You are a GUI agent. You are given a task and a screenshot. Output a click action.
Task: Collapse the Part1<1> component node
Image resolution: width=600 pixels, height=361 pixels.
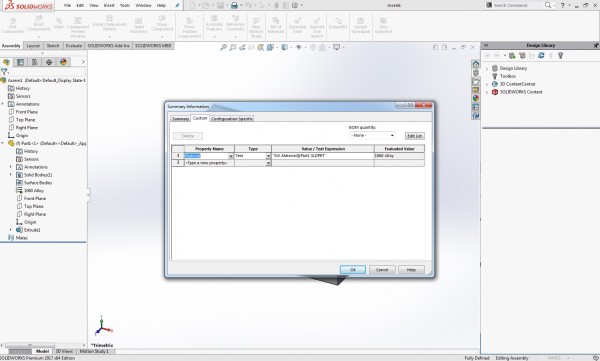coord(3,143)
